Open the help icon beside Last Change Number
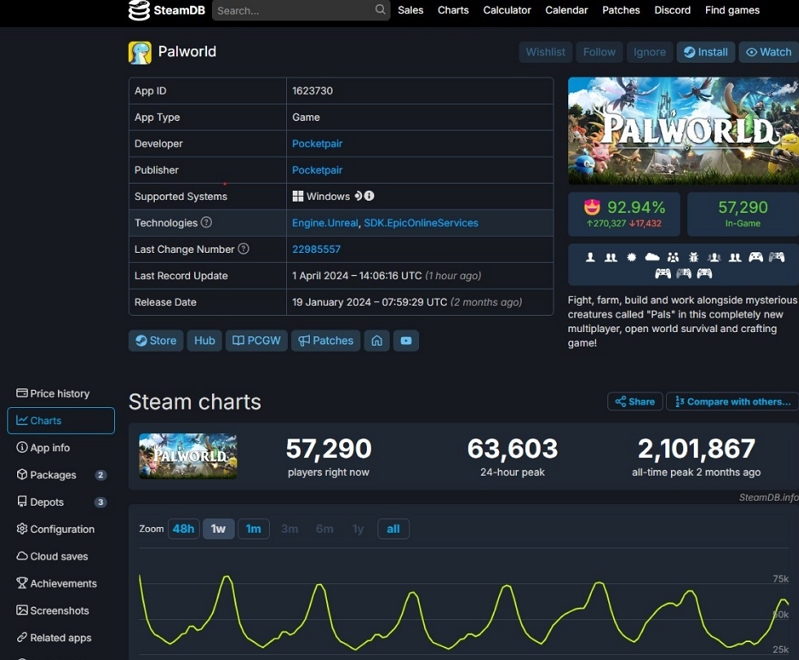Viewport: 799px width, 660px height. (244, 249)
